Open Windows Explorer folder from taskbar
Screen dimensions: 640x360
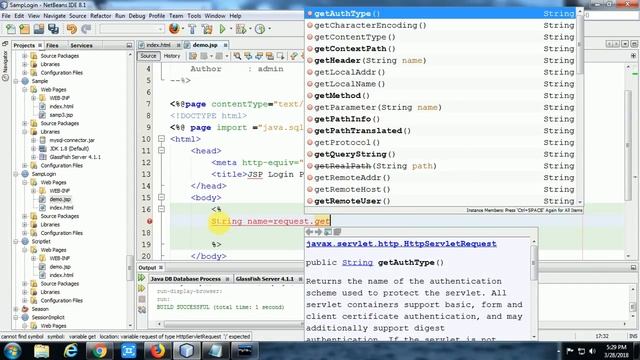42,351
